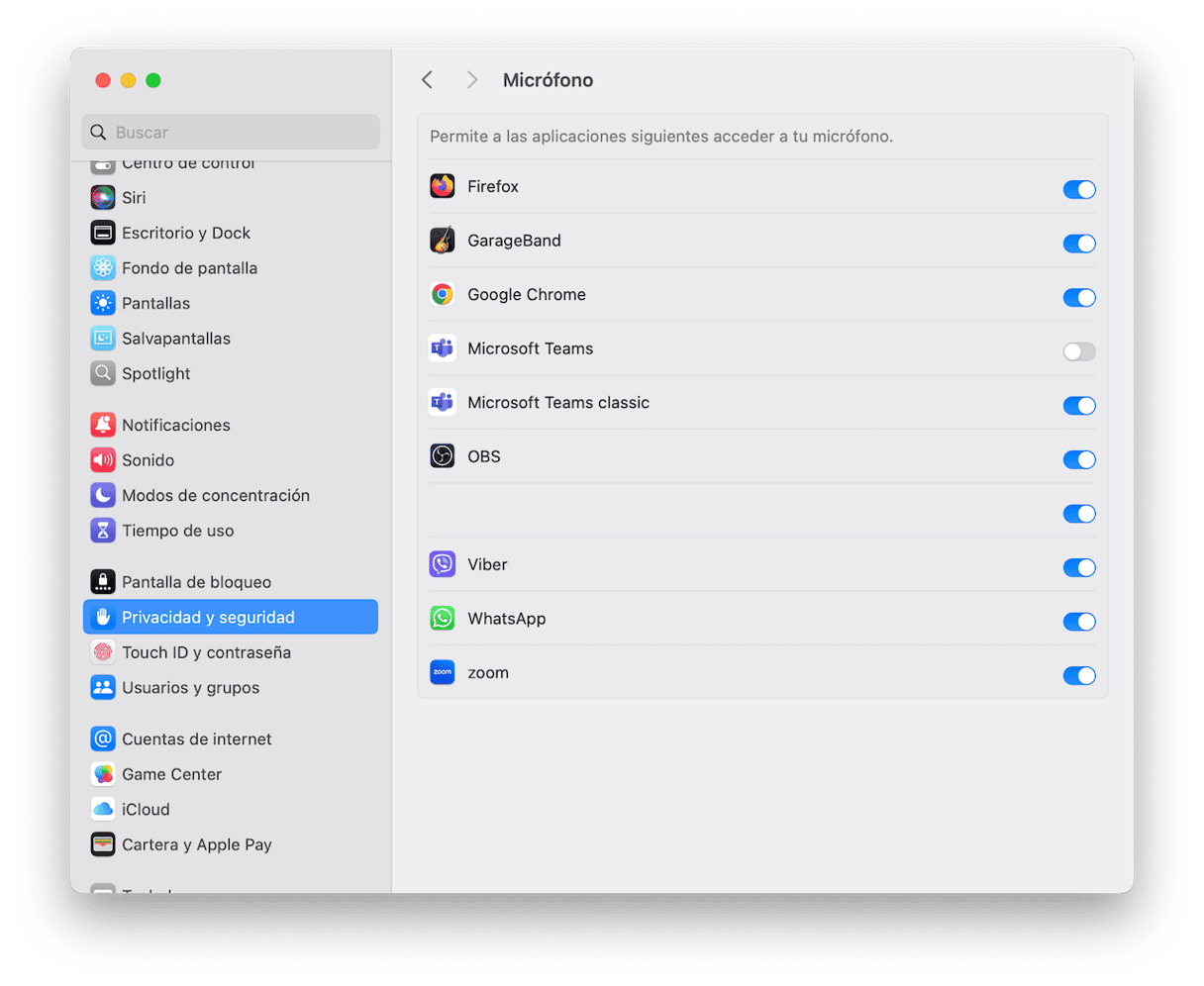
Task: Open Notificaciones in the sidebar
Action: (175, 425)
